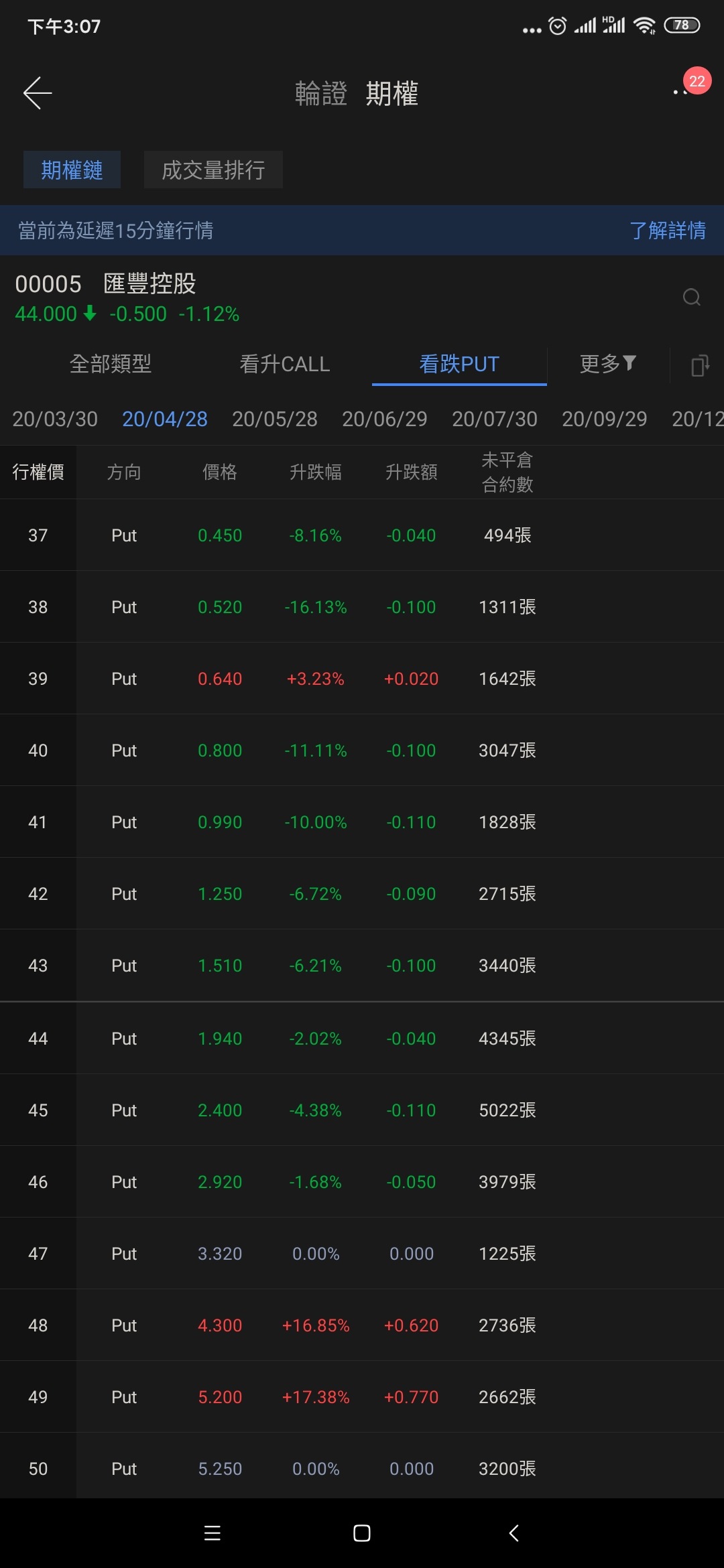The image size is (724, 1568).
Task: Select the 期權 tab in header
Action: coord(392,93)
